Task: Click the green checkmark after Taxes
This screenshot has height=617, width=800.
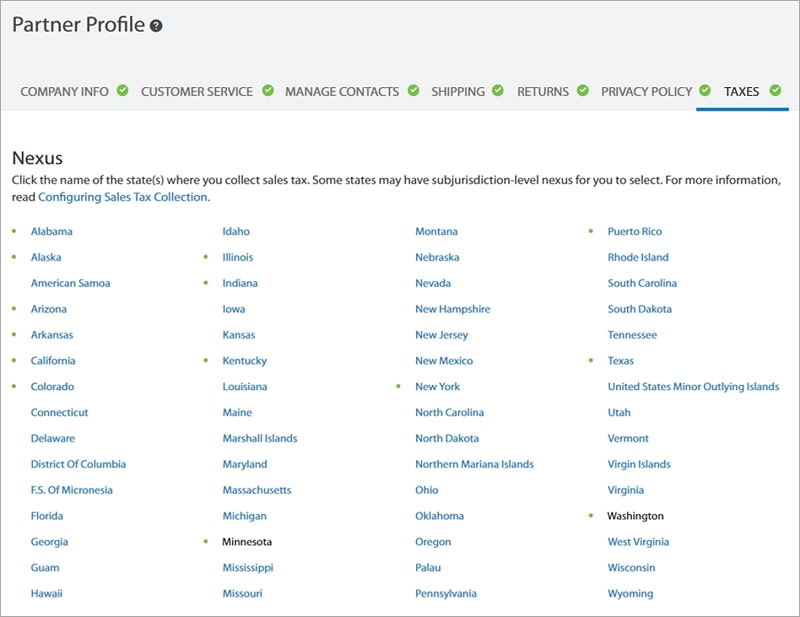Action: point(775,91)
